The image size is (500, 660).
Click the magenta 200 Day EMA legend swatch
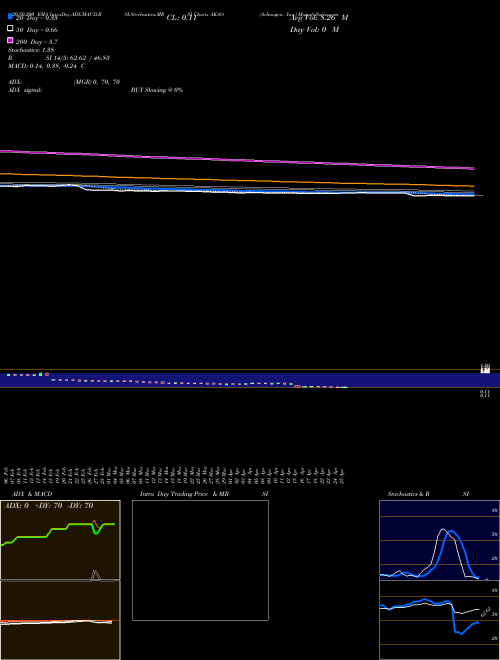point(10,40)
